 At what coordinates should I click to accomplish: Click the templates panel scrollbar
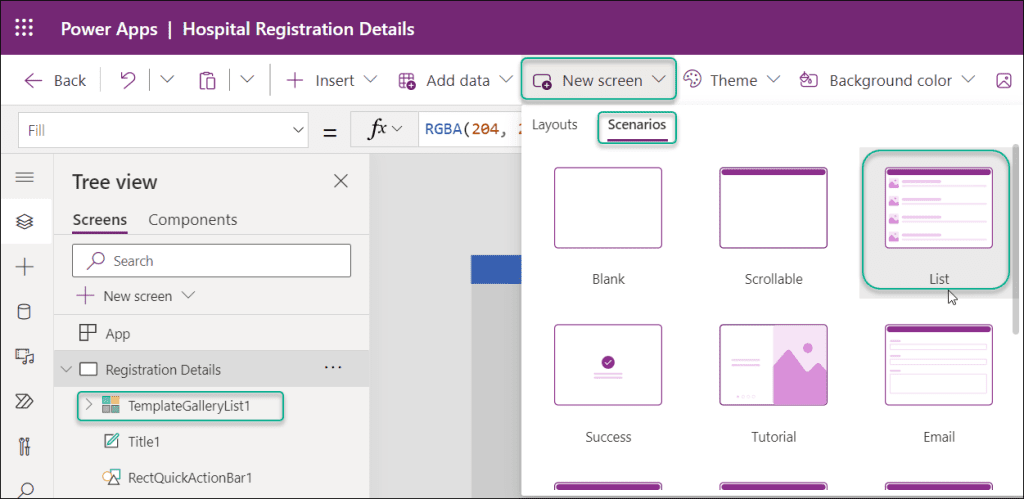1015,238
